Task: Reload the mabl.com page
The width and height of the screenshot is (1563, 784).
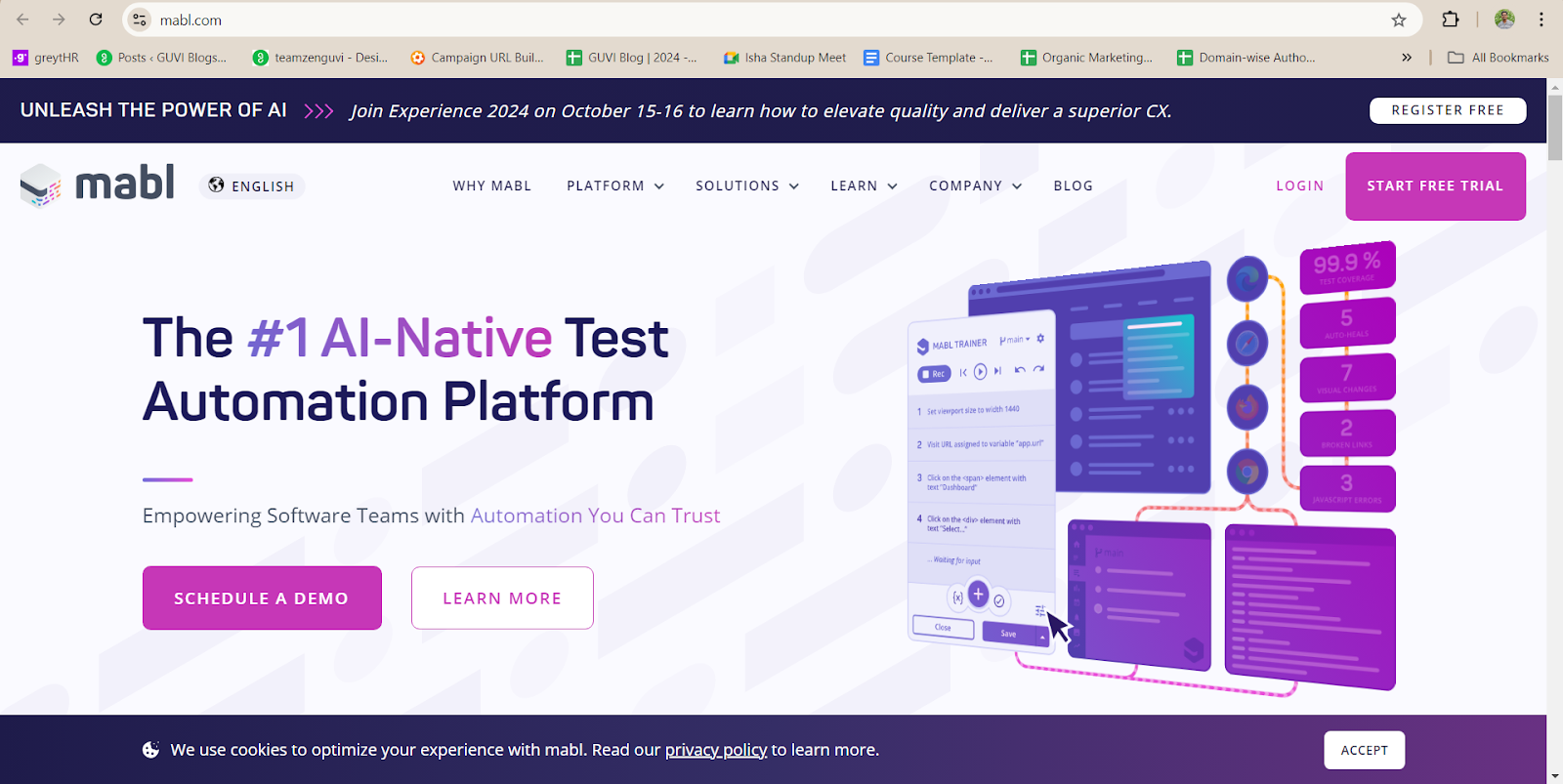Action: point(96,20)
